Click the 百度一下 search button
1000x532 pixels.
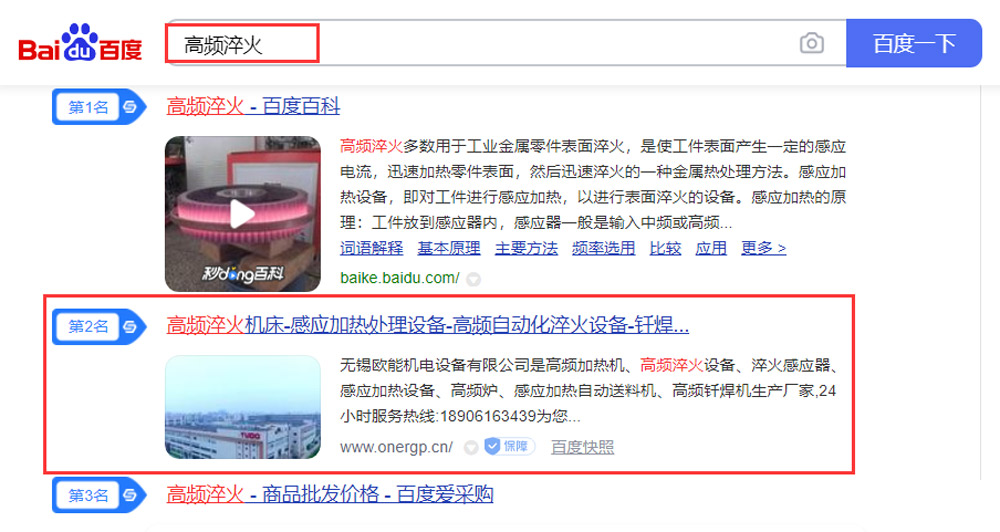point(914,43)
